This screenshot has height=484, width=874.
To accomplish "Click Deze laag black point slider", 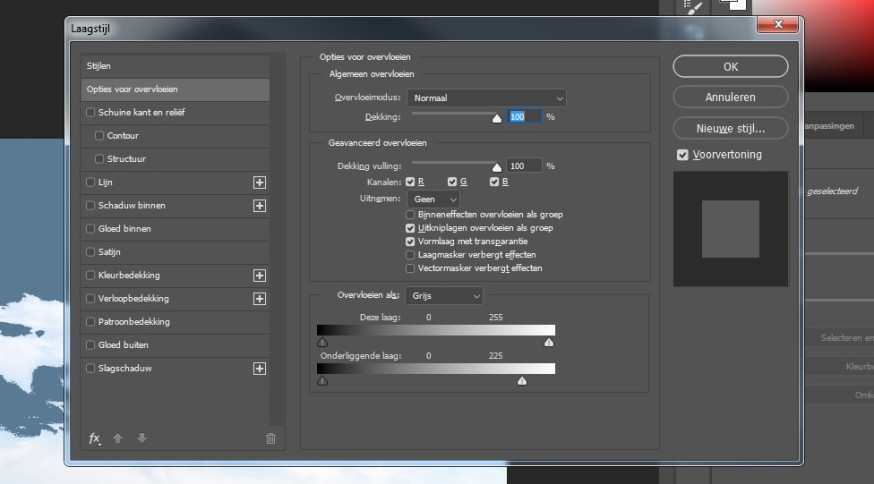I will click(322, 342).
